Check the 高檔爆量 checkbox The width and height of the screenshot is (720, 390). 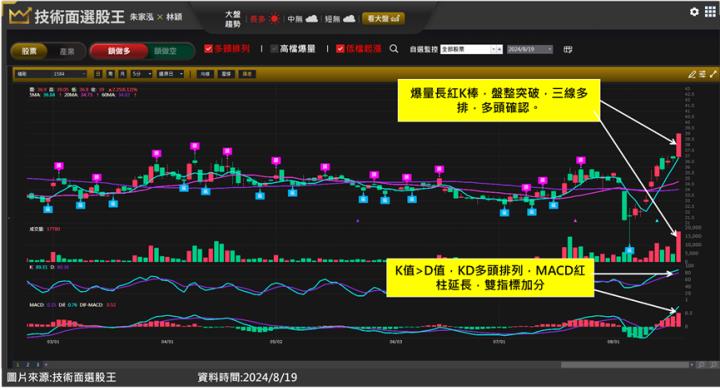pyautogui.click(x=274, y=49)
